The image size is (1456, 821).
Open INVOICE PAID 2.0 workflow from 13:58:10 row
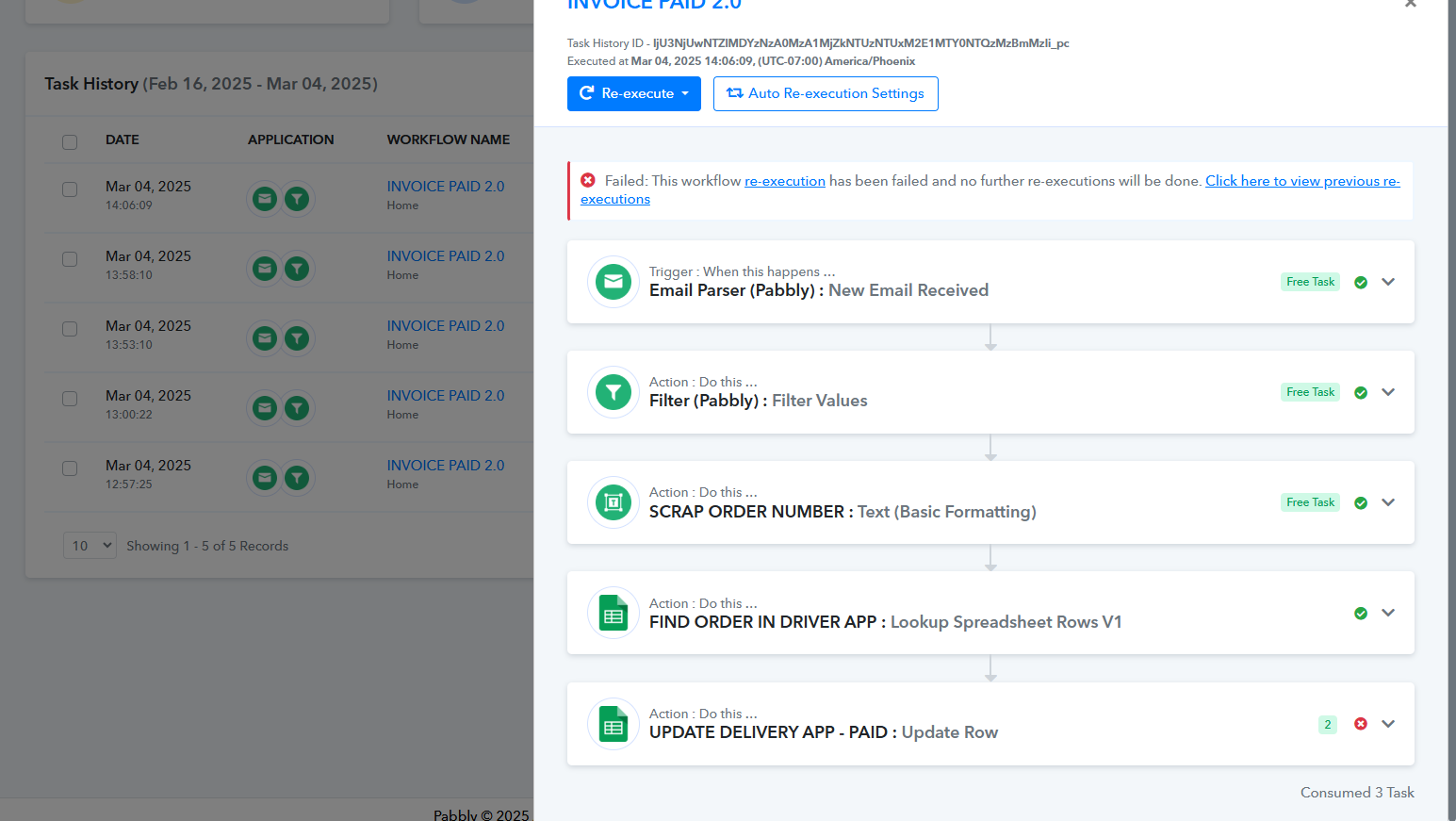pos(446,256)
